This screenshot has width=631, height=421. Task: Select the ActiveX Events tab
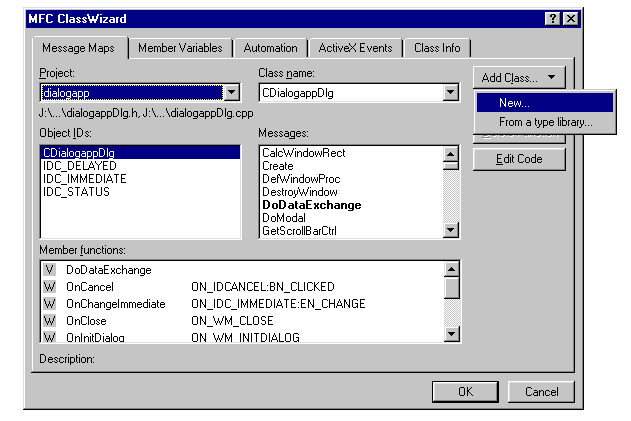tap(355, 48)
